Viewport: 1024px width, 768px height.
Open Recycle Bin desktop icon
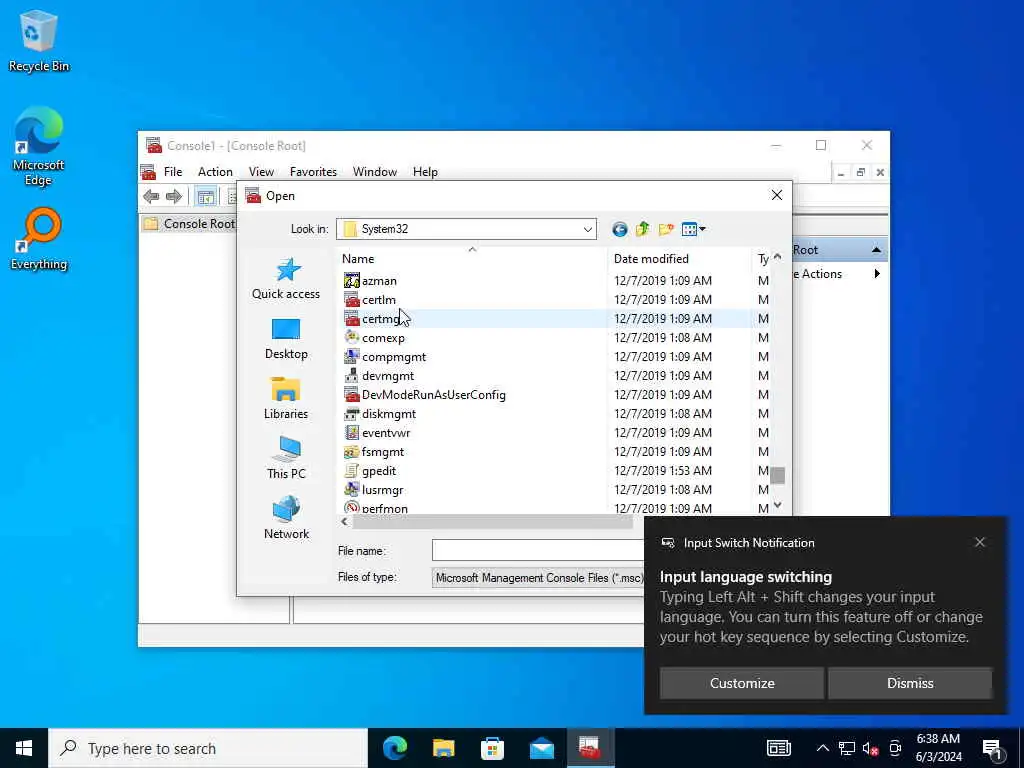(39, 42)
